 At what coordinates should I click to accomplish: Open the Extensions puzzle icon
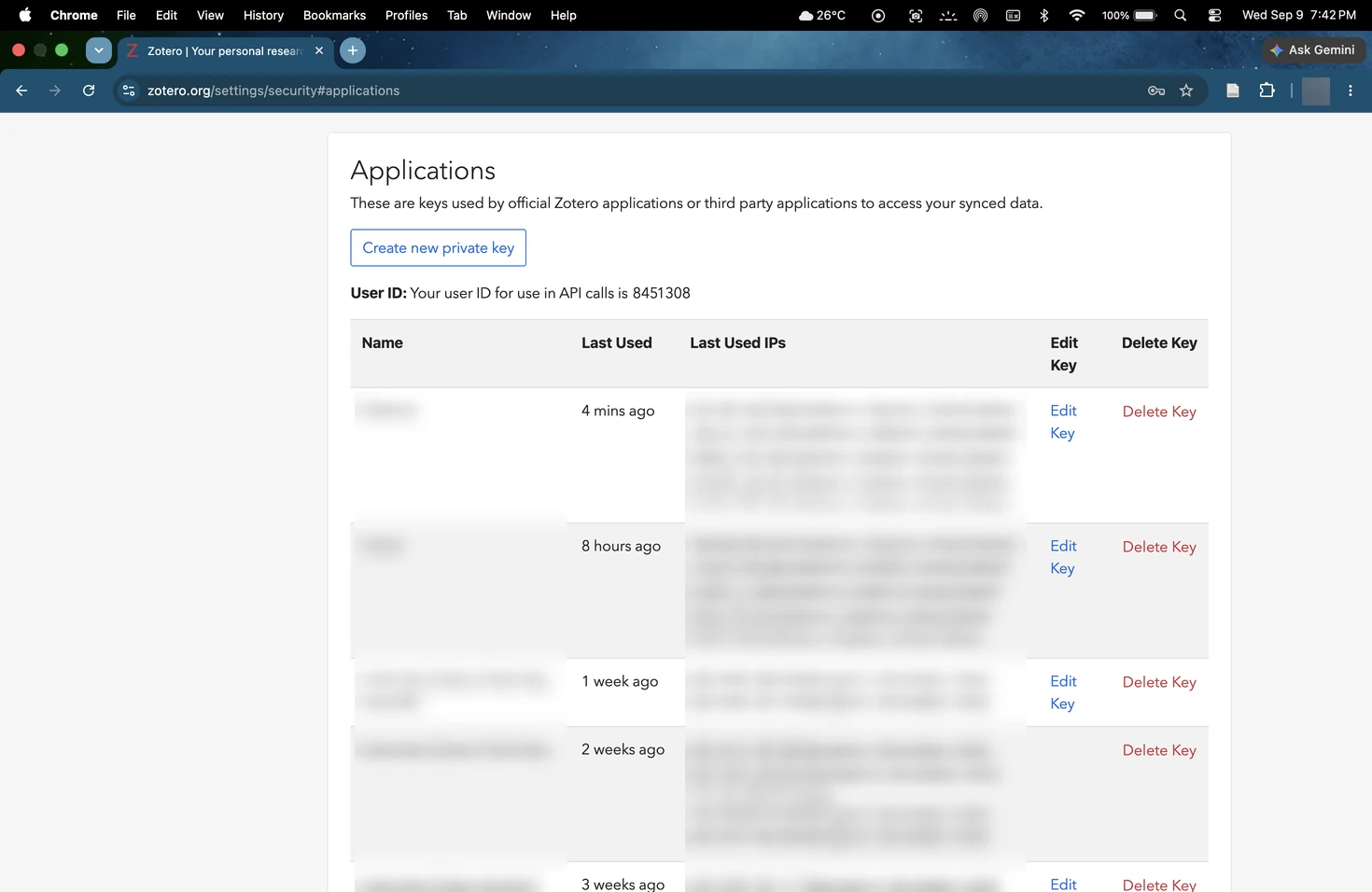[x=1267, y=91]
